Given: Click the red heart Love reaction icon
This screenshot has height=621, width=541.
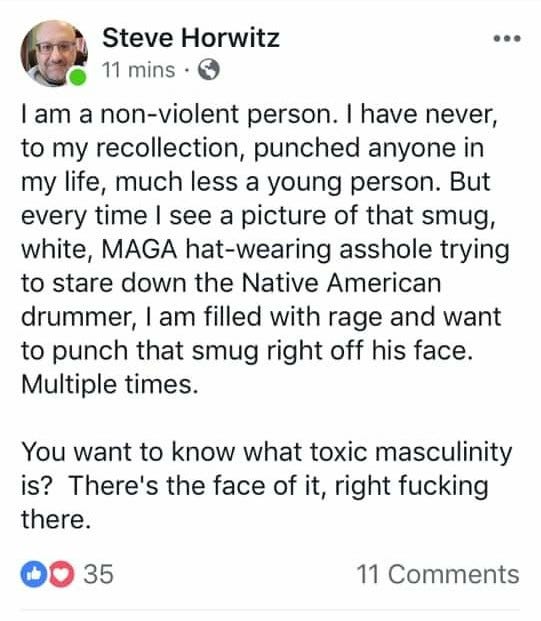Looking at the screenshot, I should (61, 574).
